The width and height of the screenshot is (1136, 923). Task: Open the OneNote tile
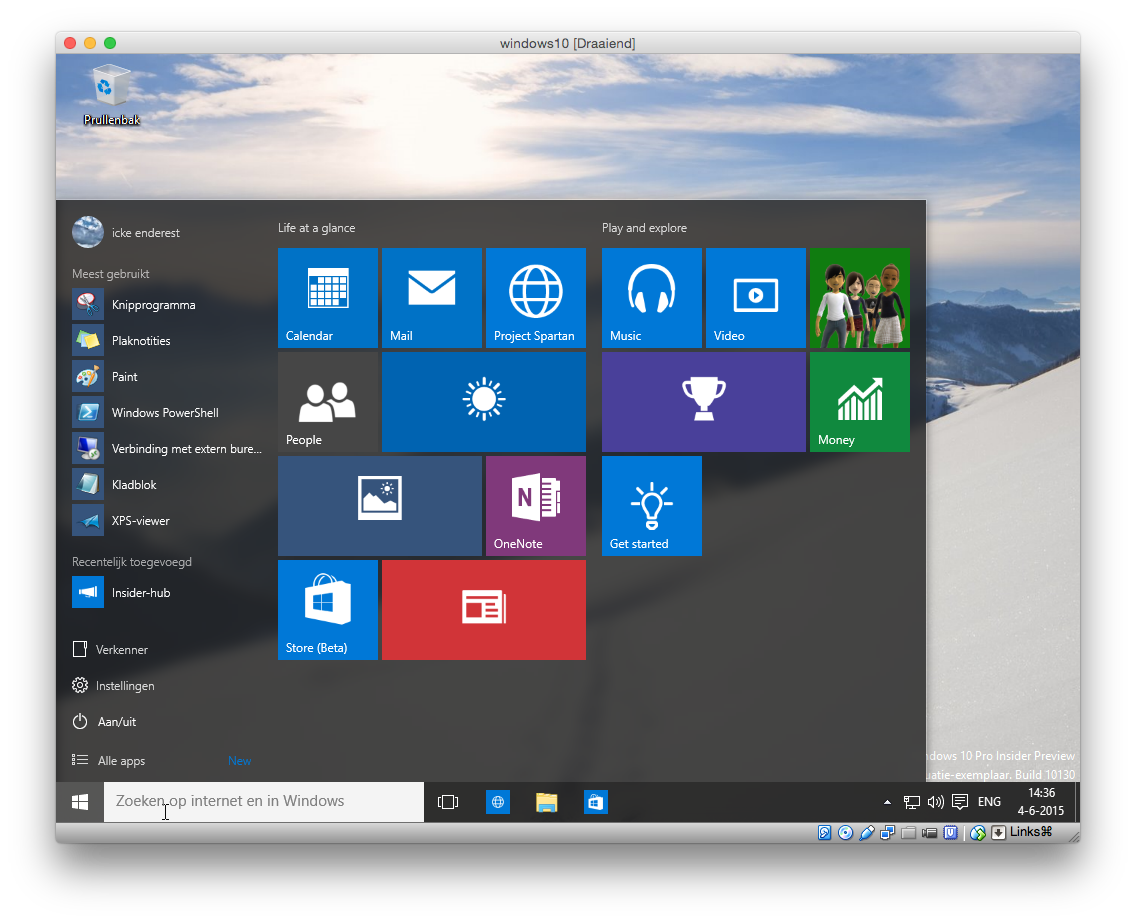pos(536,505)
